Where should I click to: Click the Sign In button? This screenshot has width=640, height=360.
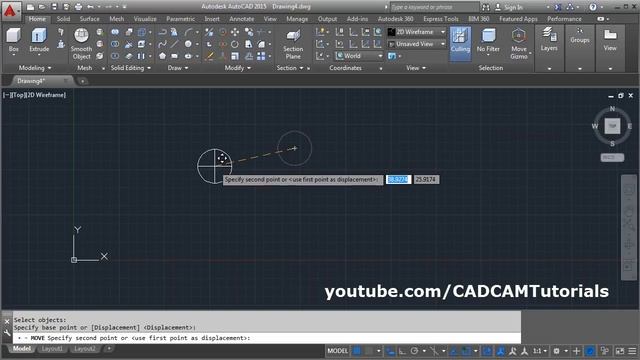pos(509,7)
